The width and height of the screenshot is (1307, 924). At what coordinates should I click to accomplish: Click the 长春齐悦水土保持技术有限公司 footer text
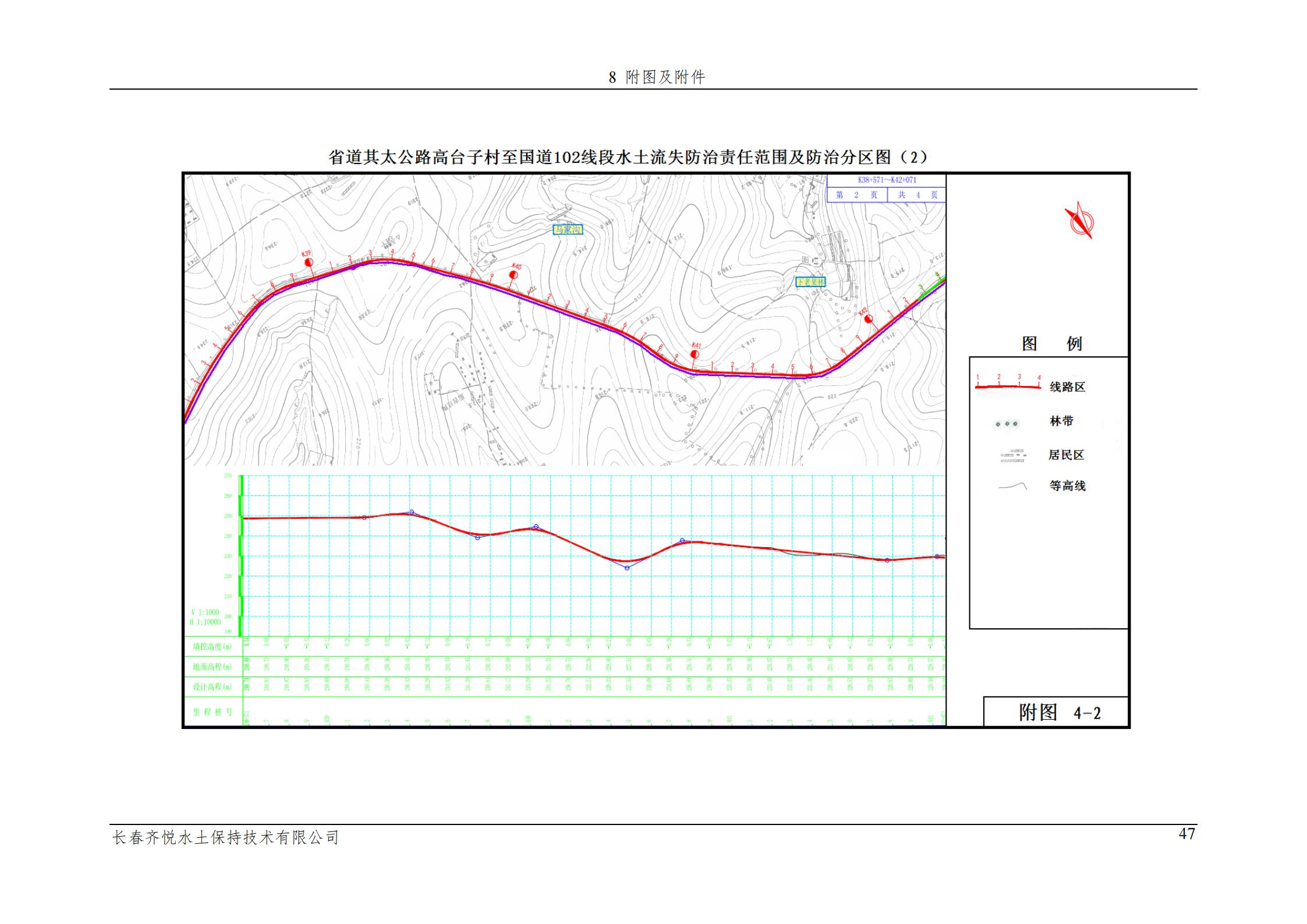point(226,838)
